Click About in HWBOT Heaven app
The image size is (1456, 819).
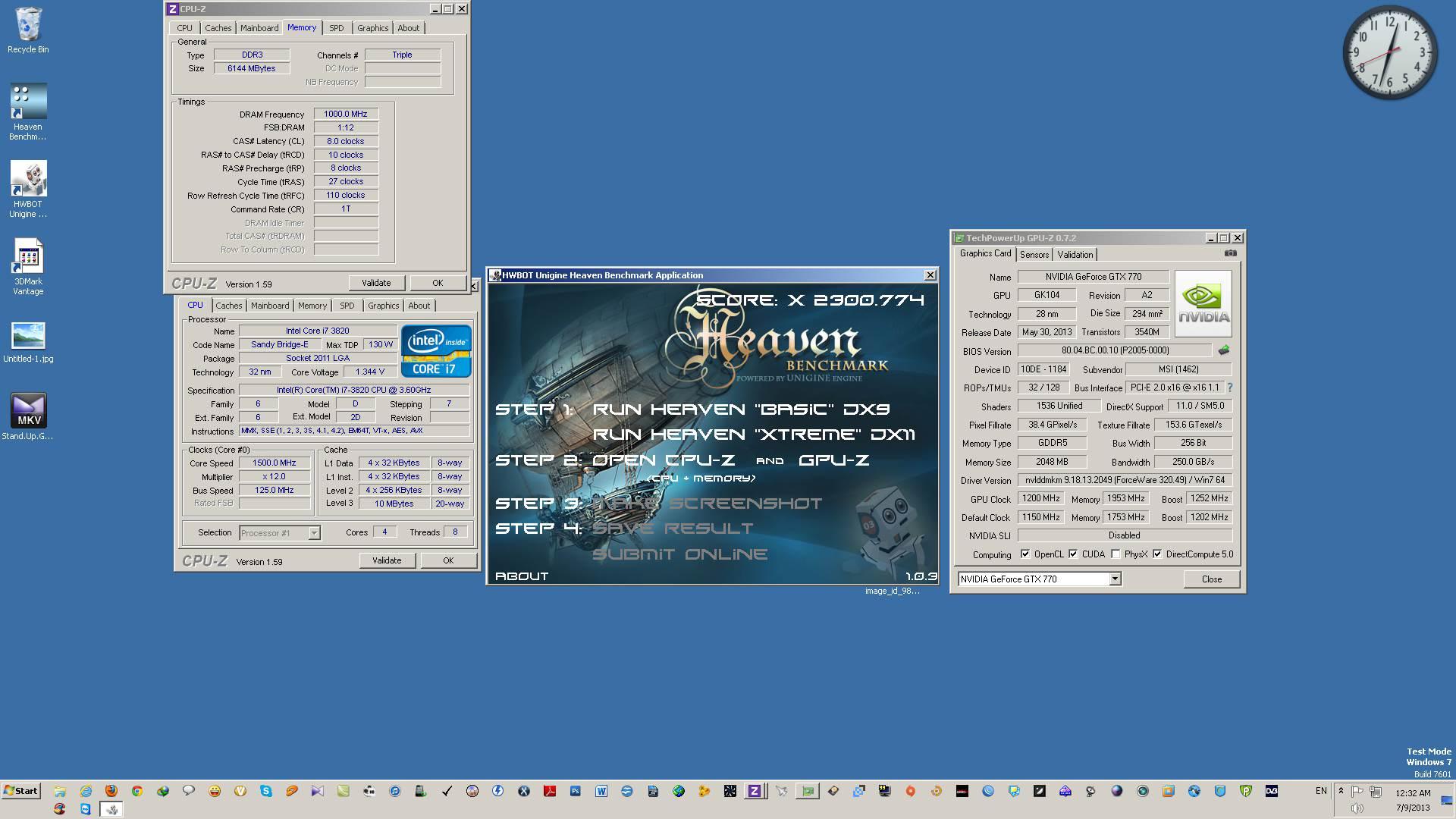522,576
